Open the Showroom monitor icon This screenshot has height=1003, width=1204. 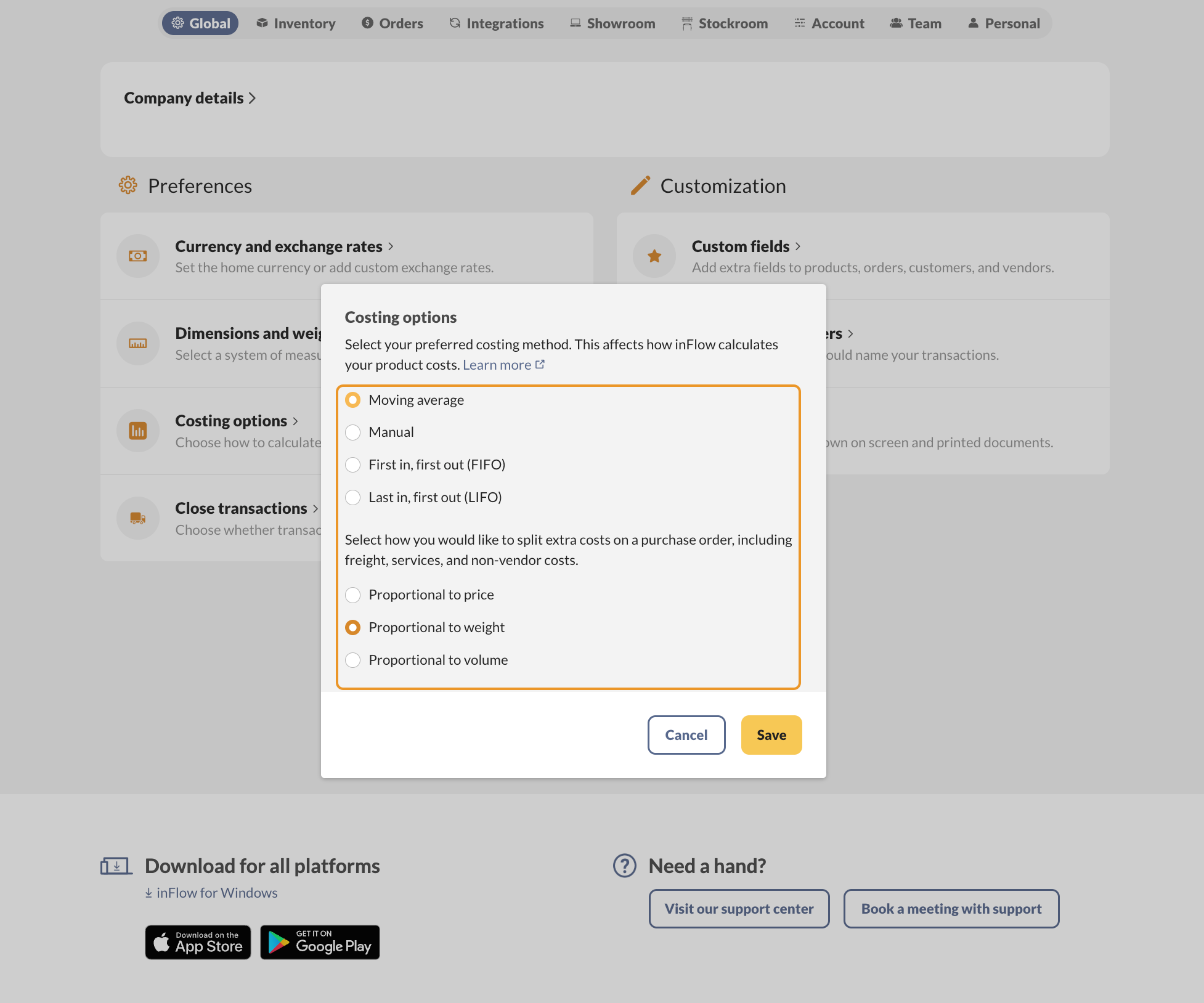click(x=575, y=23)
